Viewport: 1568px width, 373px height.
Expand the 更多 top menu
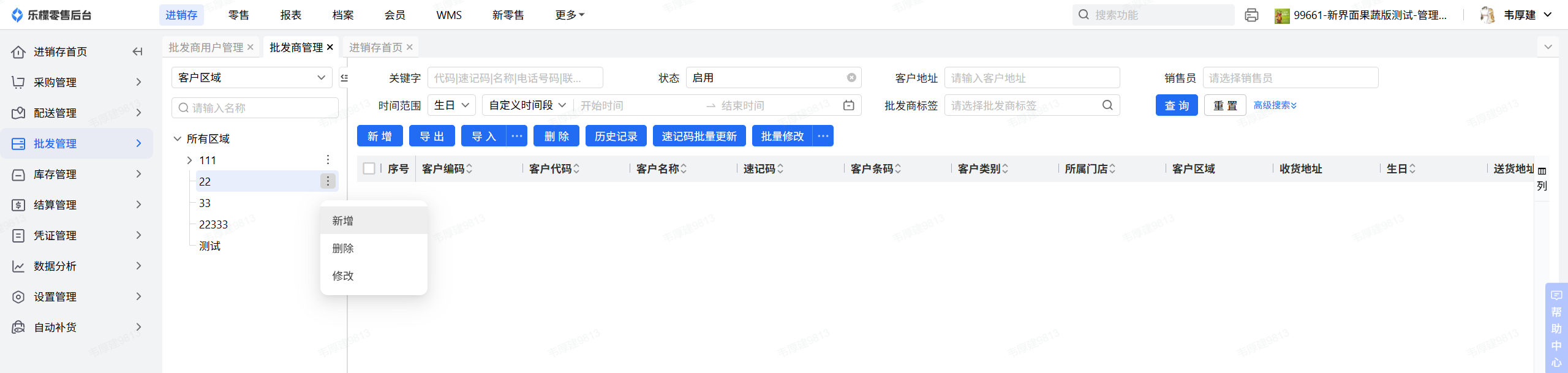[570, 15]
